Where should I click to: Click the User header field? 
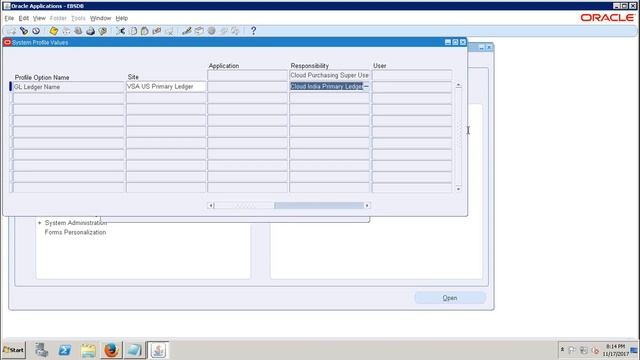[x=412, y=75]
